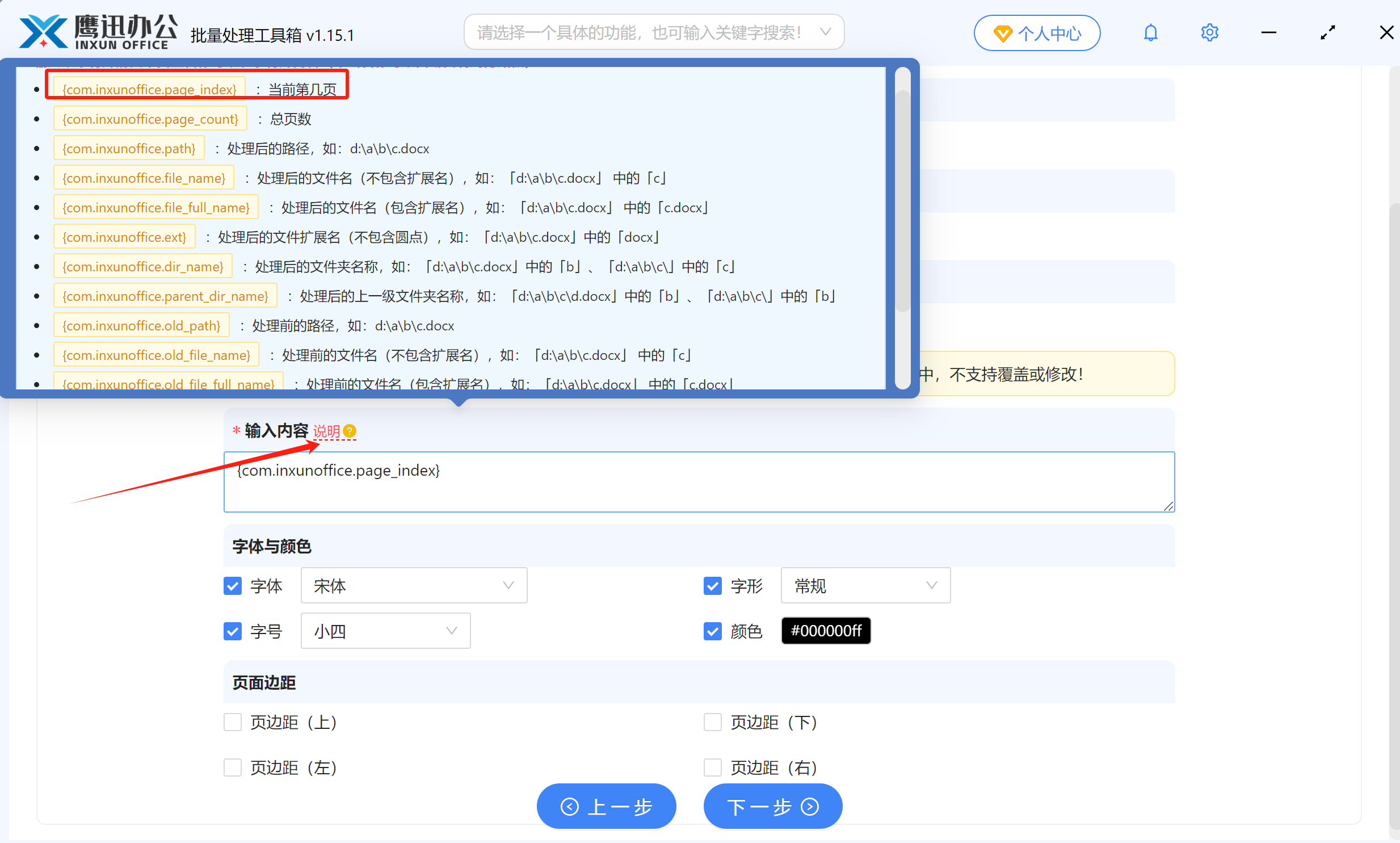Select the {com.inxunoffice.old_file_full_name} tag
The image size is (1400, 843).
(168, 381)
